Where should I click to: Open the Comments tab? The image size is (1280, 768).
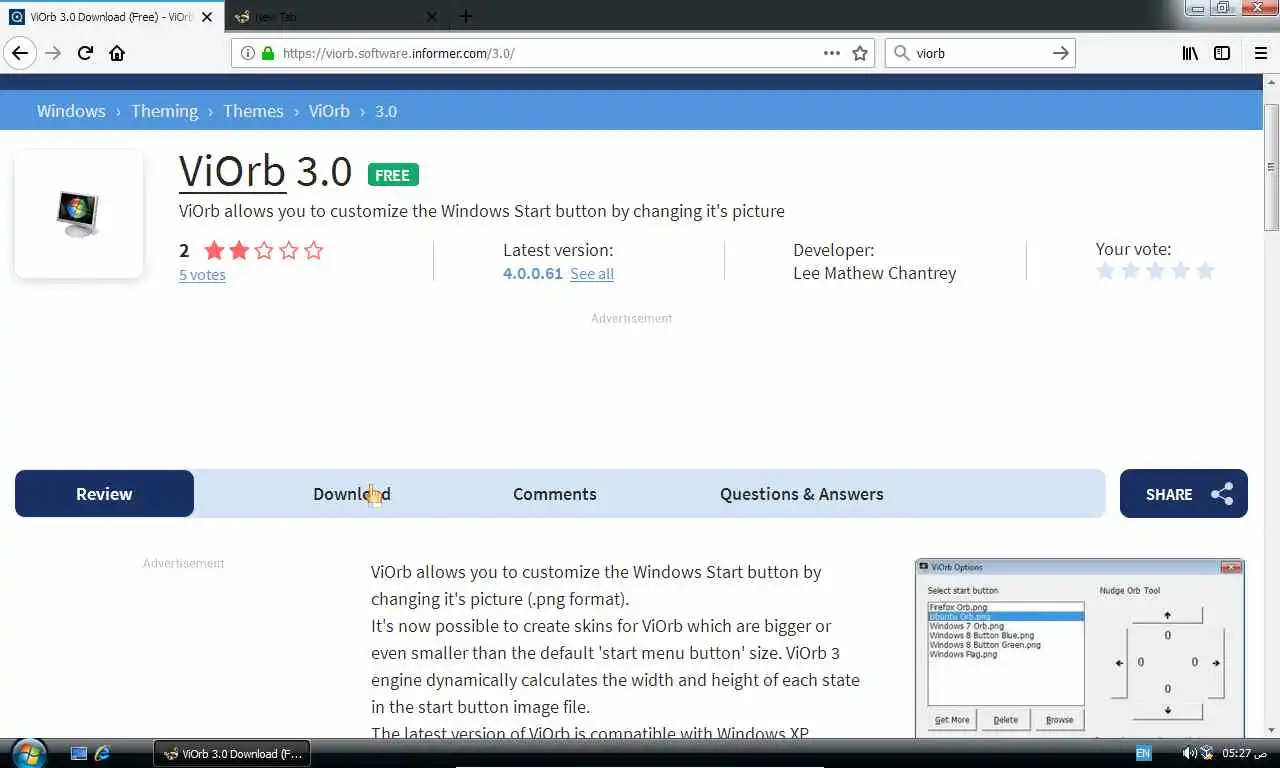tap(555, 494)
